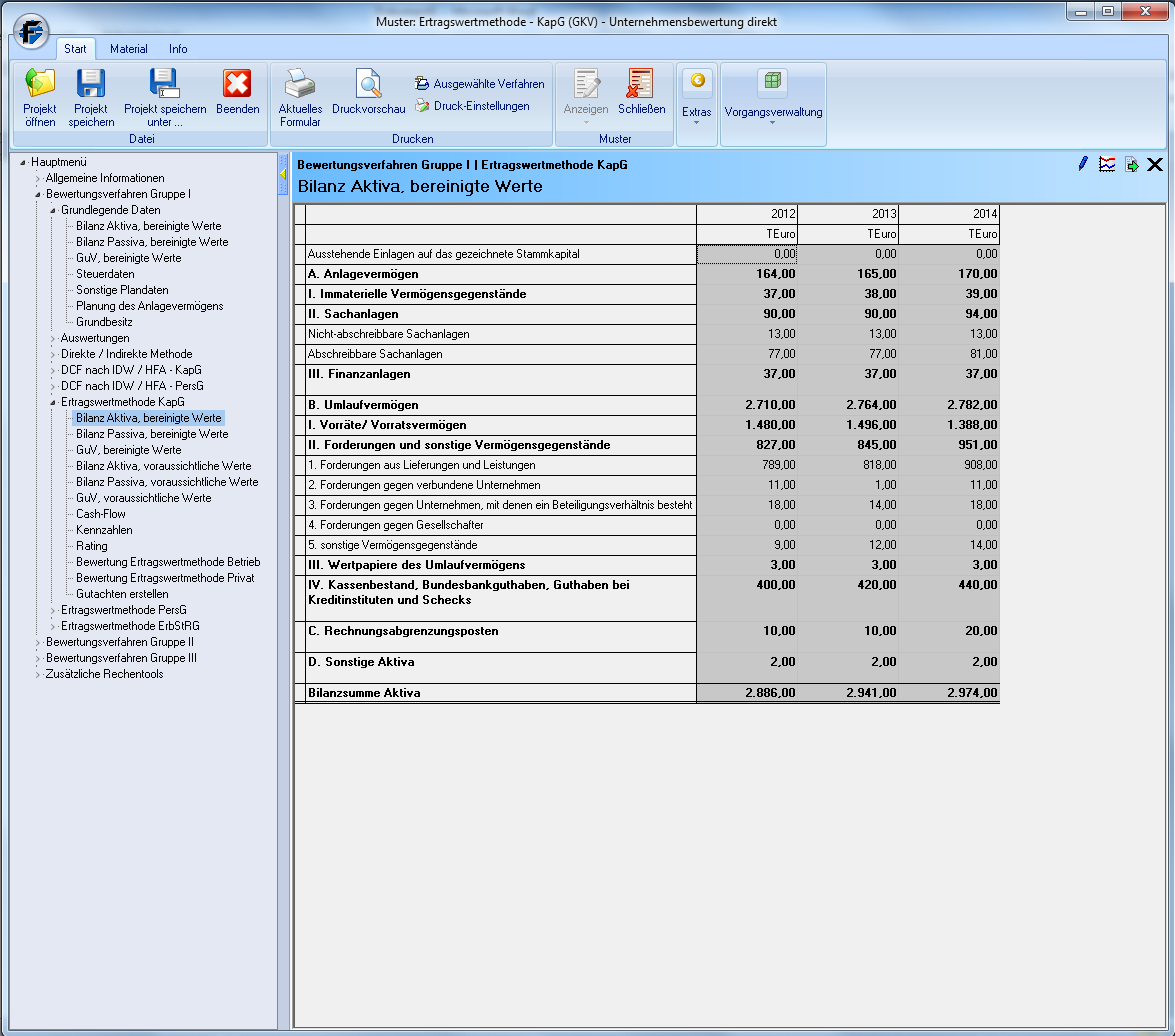Click 2012 Vorräte value 1.480,00
The image size is (1175, 1036).
coord(746,425)
